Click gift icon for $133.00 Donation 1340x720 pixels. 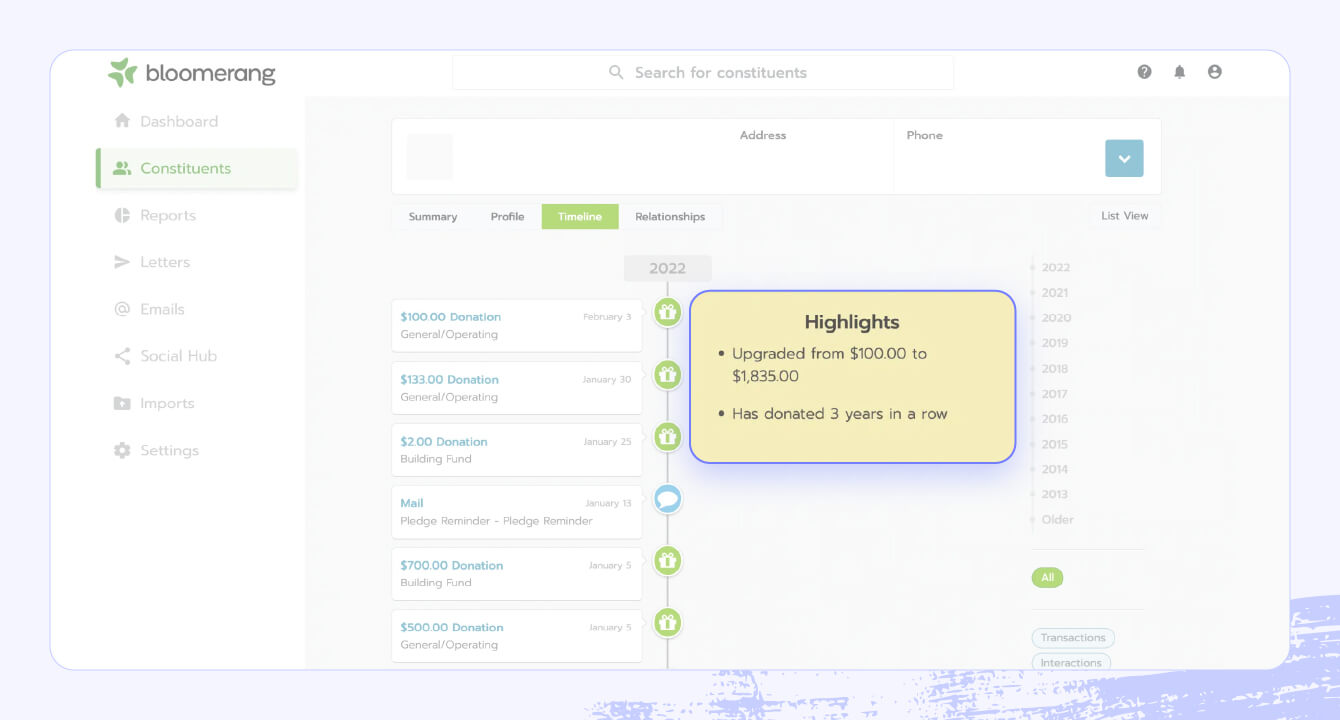[668, 375]
